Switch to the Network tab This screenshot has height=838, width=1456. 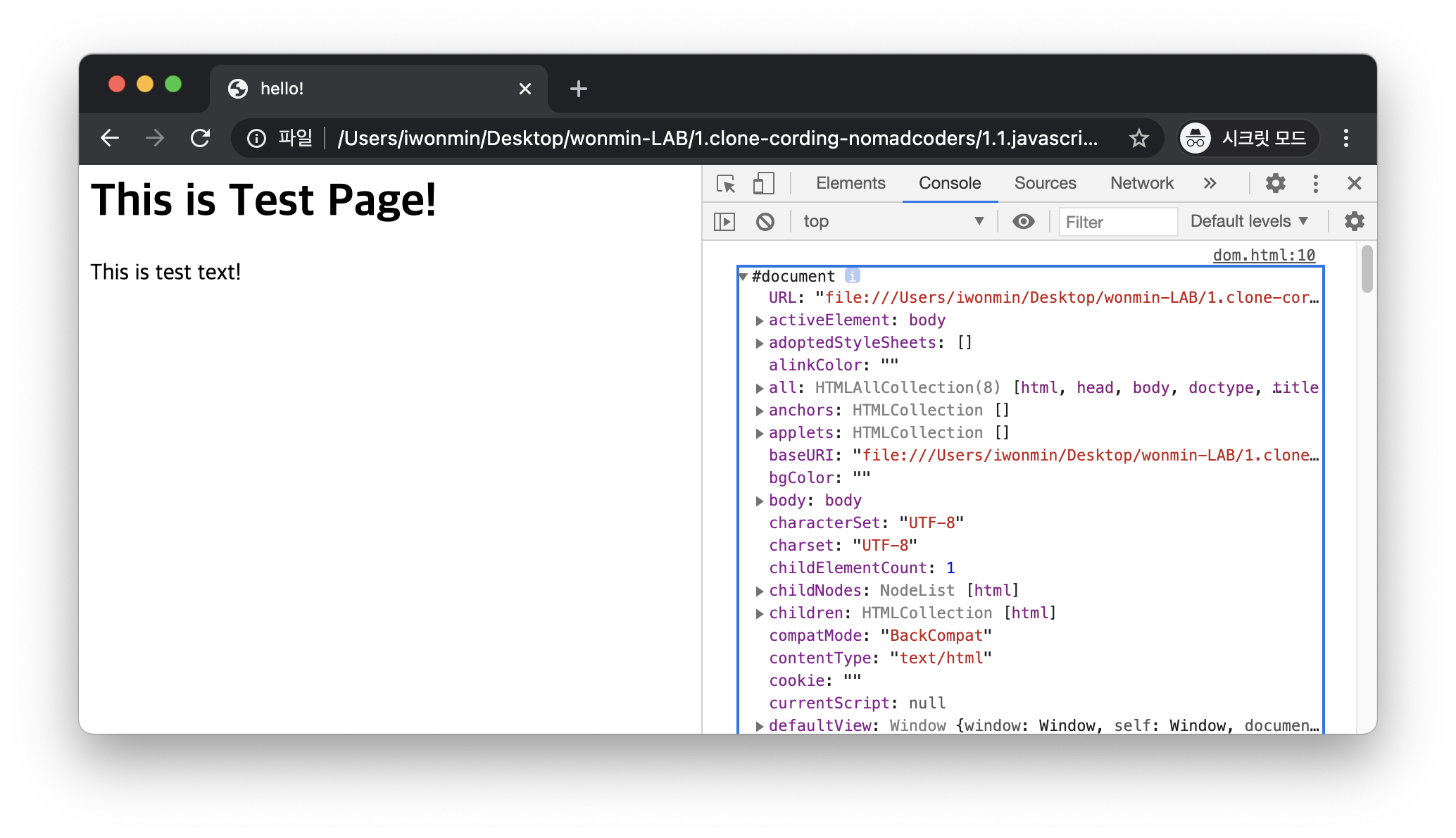(x=1141, y=184)
